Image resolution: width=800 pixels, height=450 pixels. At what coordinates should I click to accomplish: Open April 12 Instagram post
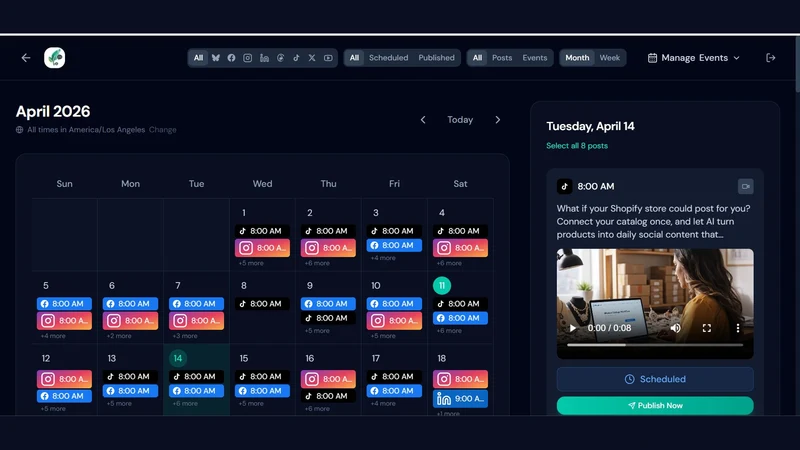(64, 379)
